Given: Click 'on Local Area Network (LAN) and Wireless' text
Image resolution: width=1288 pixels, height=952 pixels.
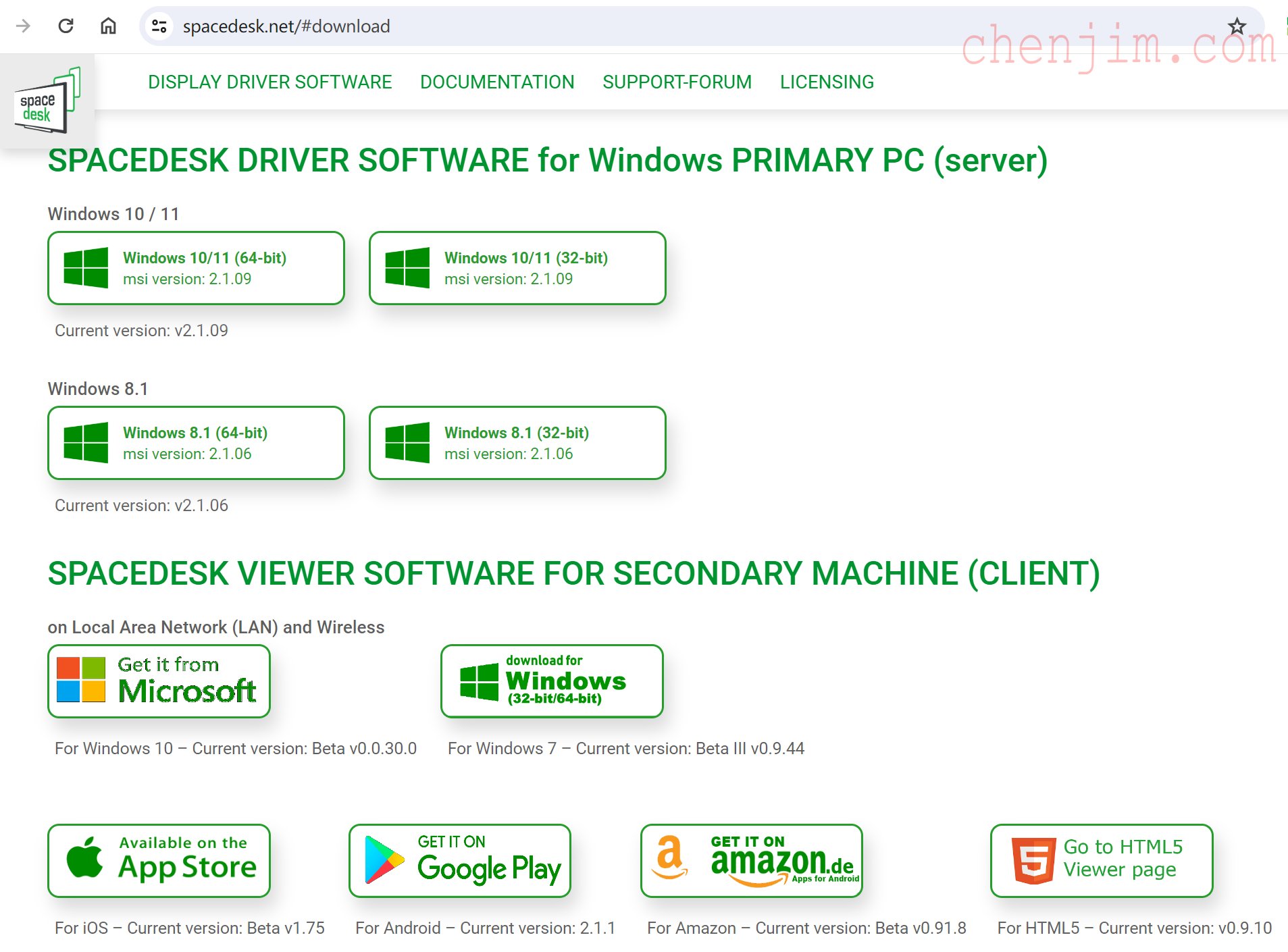Looking at the screenshot, I should (x=216, y=627).
